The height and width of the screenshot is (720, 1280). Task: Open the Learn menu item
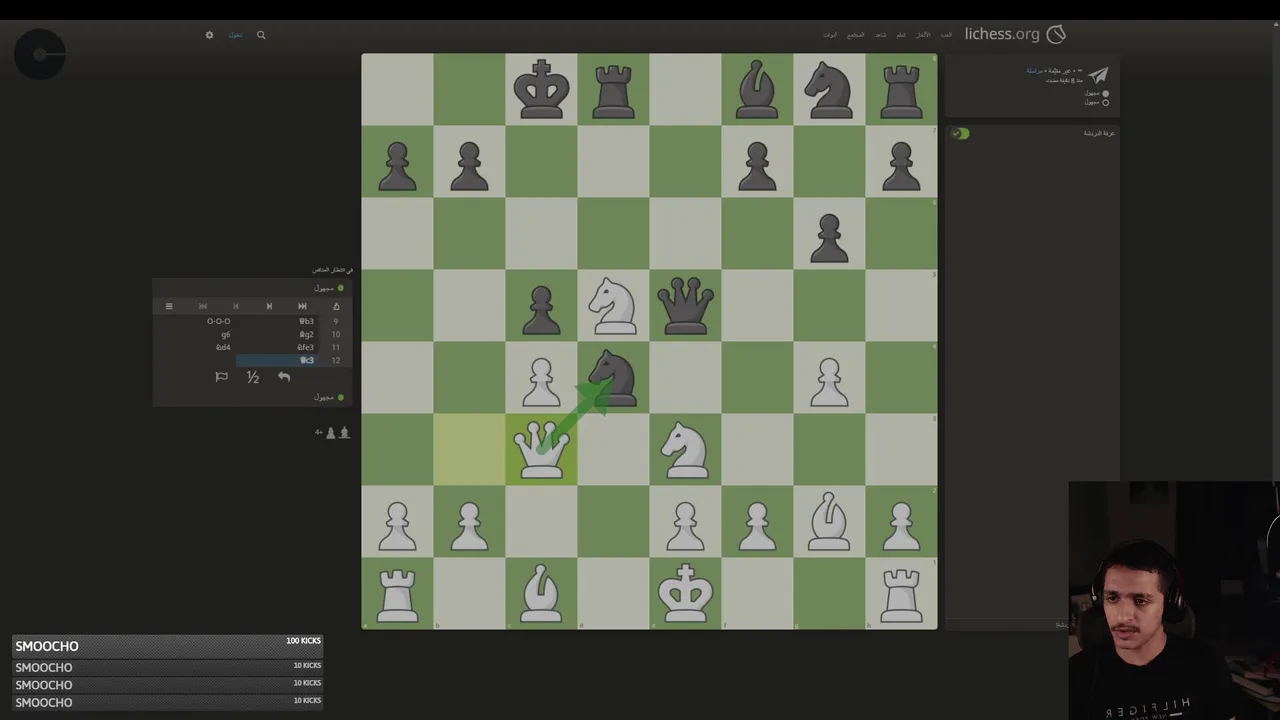pos(901,35)
